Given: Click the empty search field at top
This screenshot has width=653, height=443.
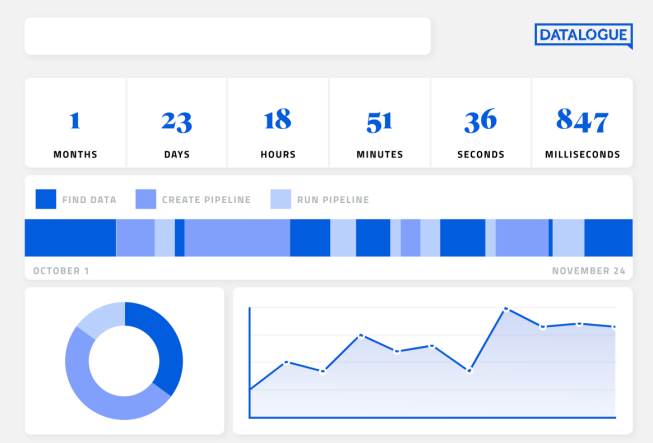Looking at the screenshot, I should click(x=227, y=36).
